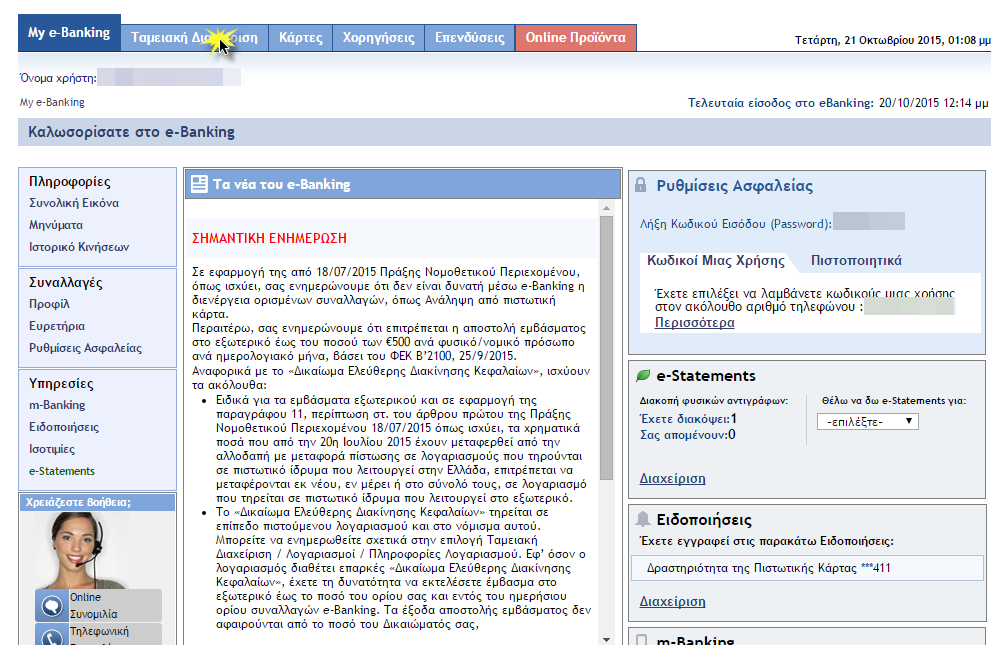Click the Πληροφορίες section heading
Viewport: 1004px width, 645px height.
[x=70, y=182]
